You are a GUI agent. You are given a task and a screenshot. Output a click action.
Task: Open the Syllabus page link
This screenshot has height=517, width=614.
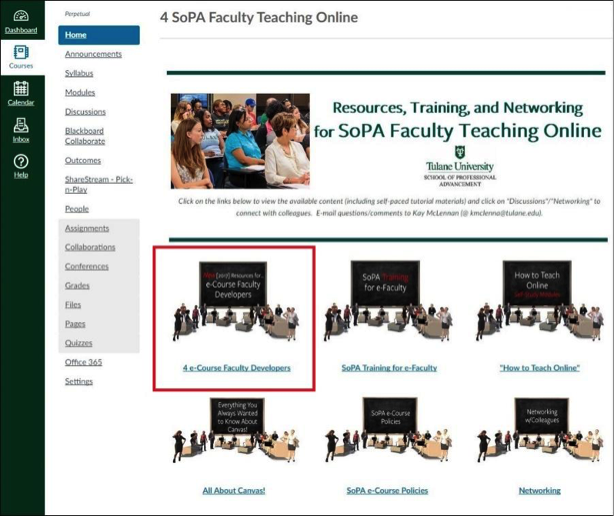79,73
